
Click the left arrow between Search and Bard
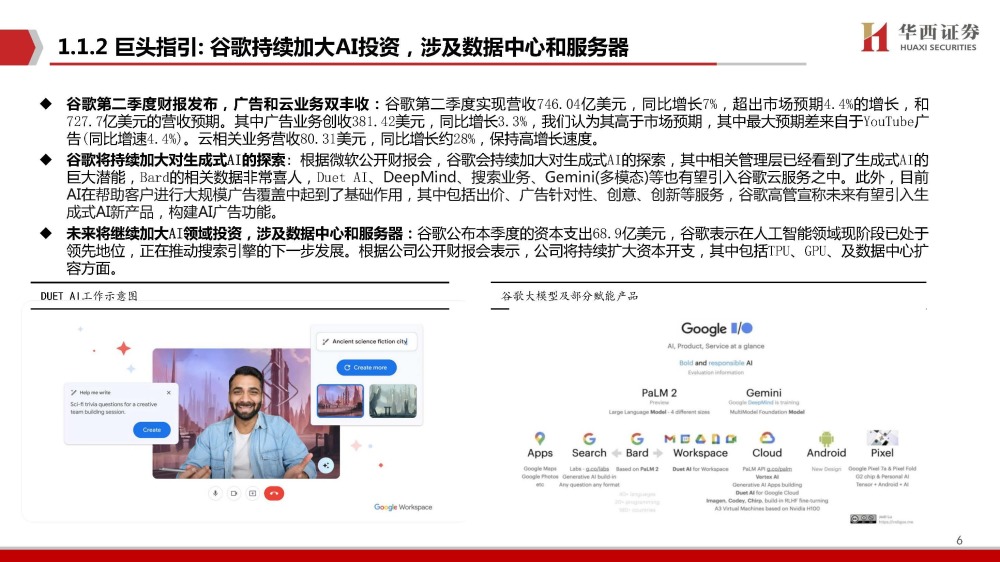coord(616,453)
